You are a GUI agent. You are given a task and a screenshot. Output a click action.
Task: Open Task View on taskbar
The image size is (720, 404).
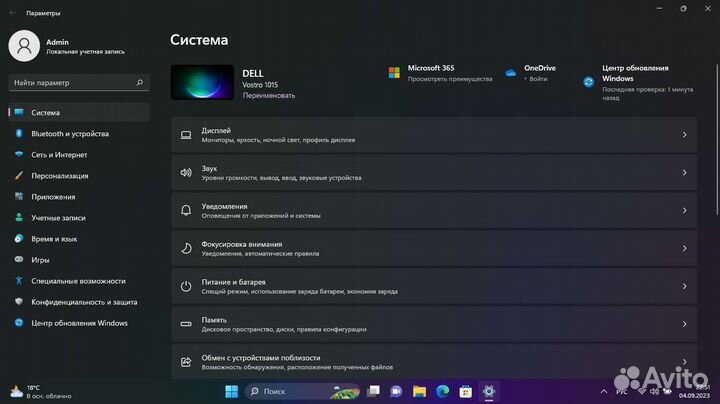pos(374,392)
